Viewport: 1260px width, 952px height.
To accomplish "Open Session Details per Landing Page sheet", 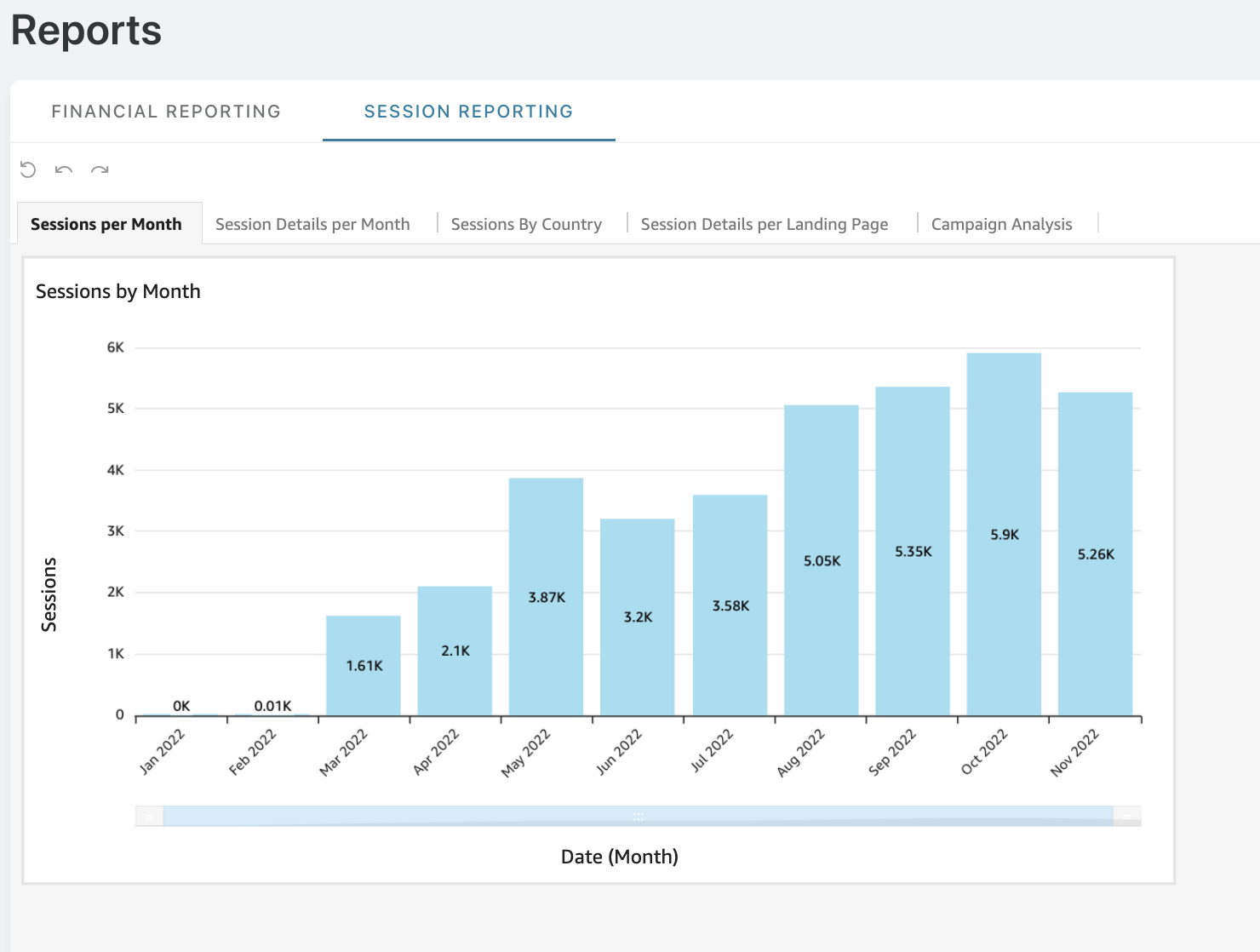I will [765, 224].
